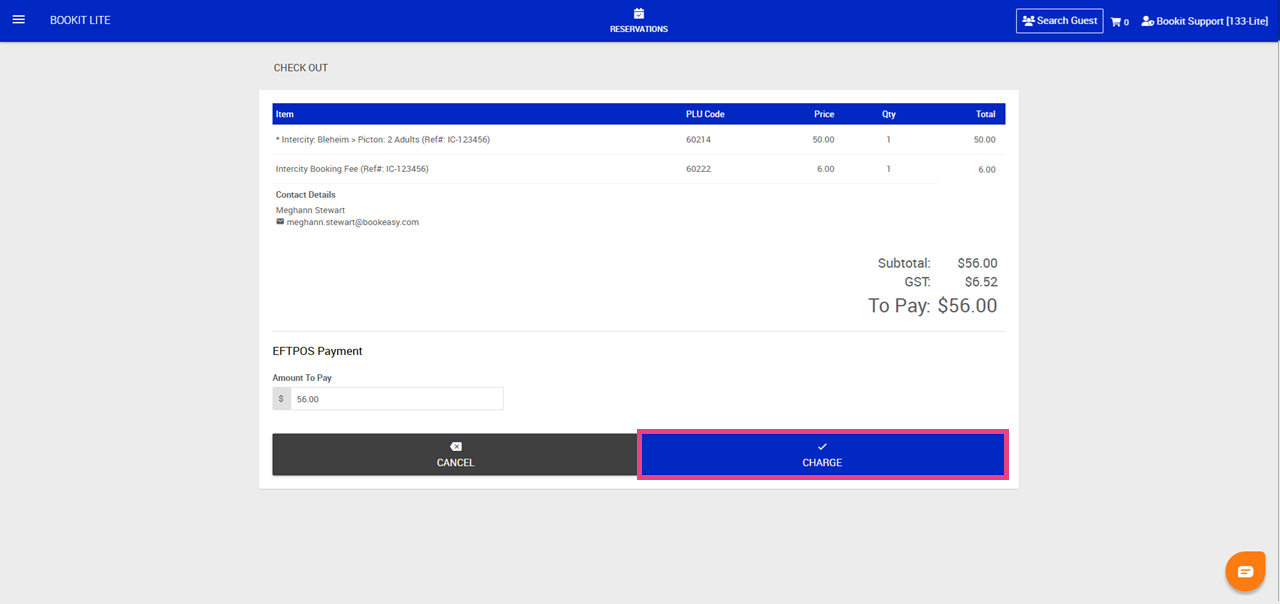
Task: Select the PLU Code column header
Action: click(705, 114)
